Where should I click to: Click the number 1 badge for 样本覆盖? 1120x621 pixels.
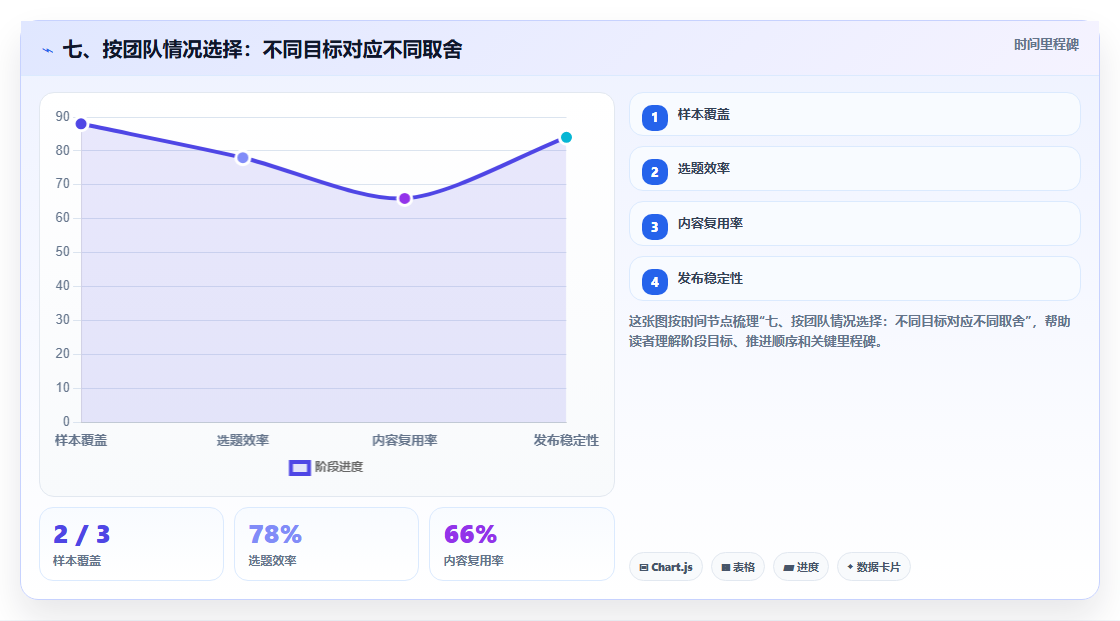coord(654,118)
